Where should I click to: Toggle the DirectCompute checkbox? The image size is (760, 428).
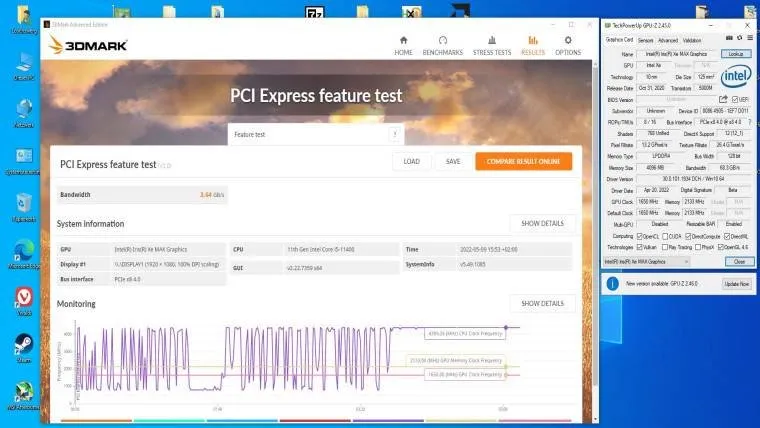click(688, 236)
